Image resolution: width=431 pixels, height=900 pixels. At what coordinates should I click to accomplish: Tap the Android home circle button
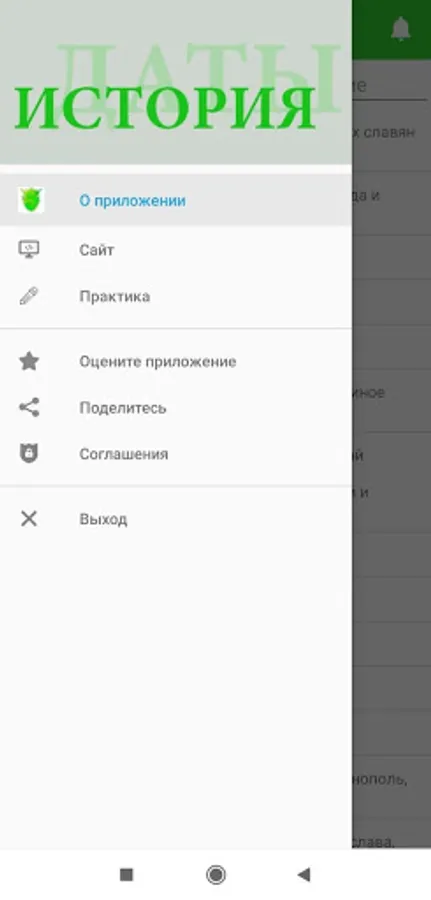(216, 875)
